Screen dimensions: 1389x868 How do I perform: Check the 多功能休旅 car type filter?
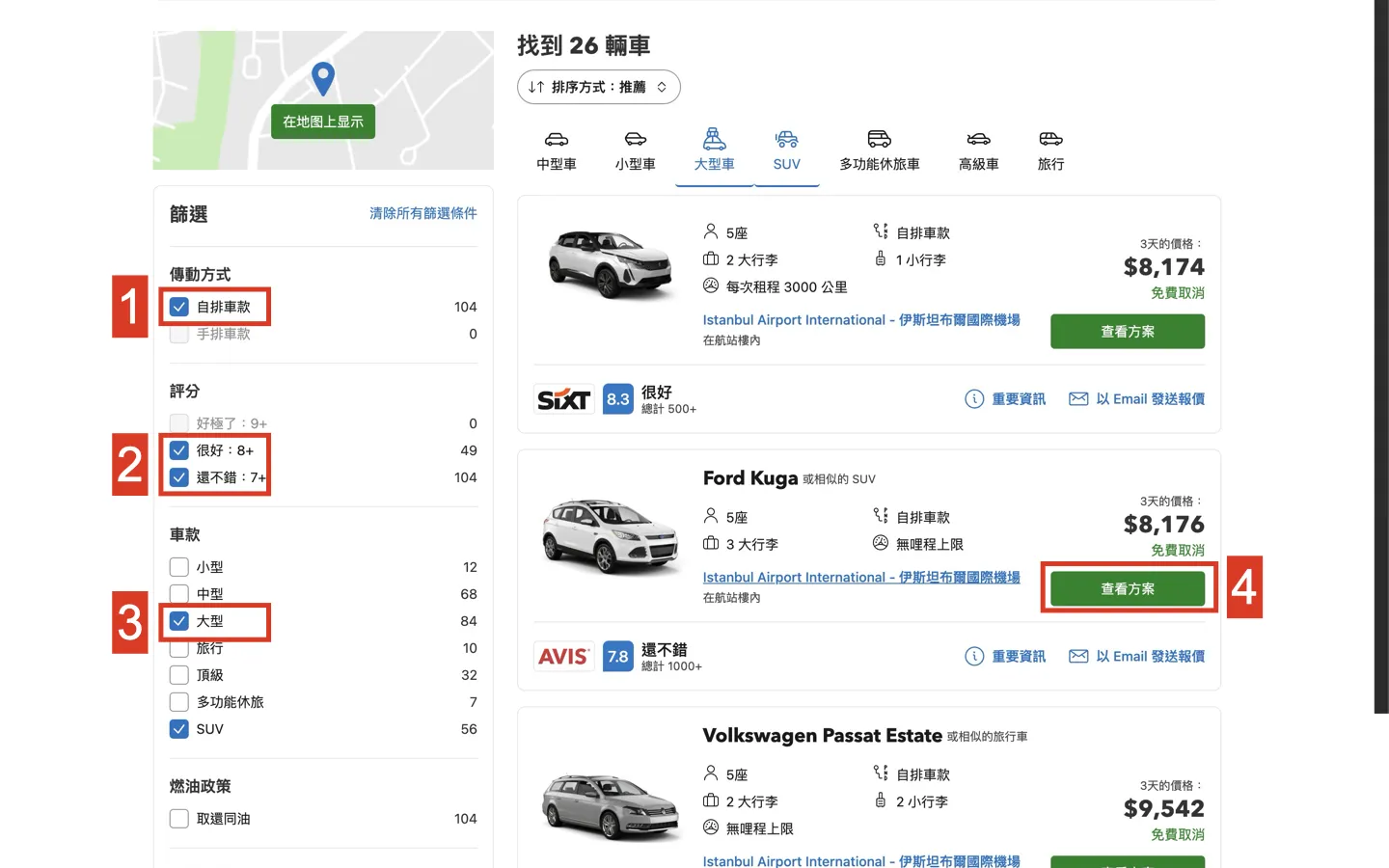pyautogui.click(x=179, y=702)
